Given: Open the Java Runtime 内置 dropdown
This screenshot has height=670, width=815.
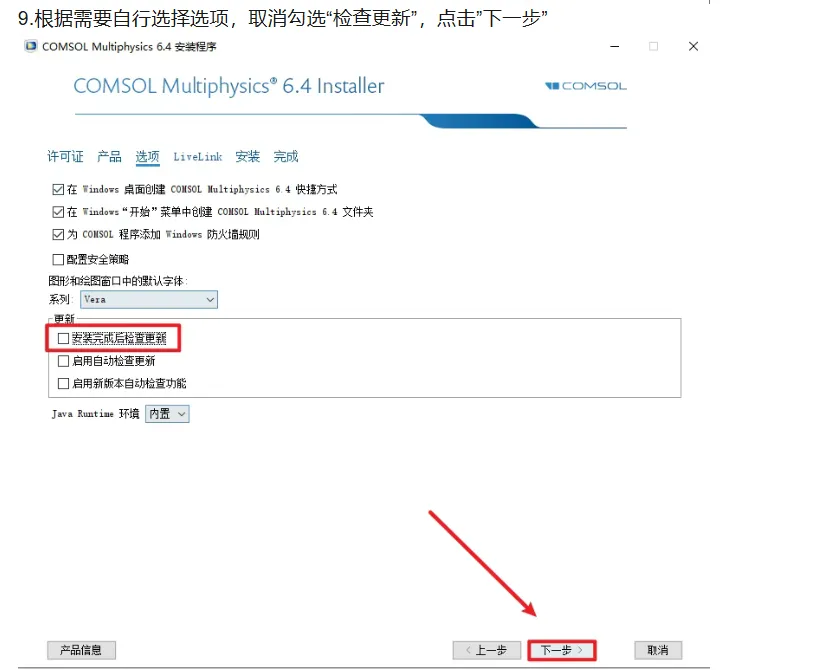Looking at the screenshot, I should [x=167, y=414].
